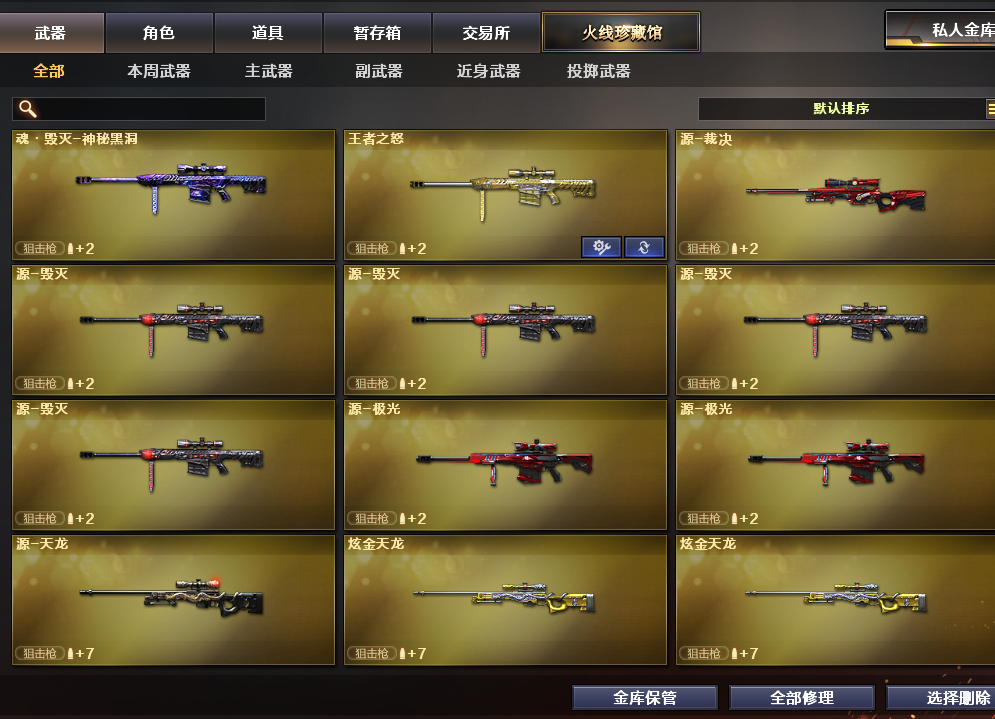Click the list icon beside 默认排序
Image resolution: width=995 pixels, height=719 pixels.
(991, 109)
